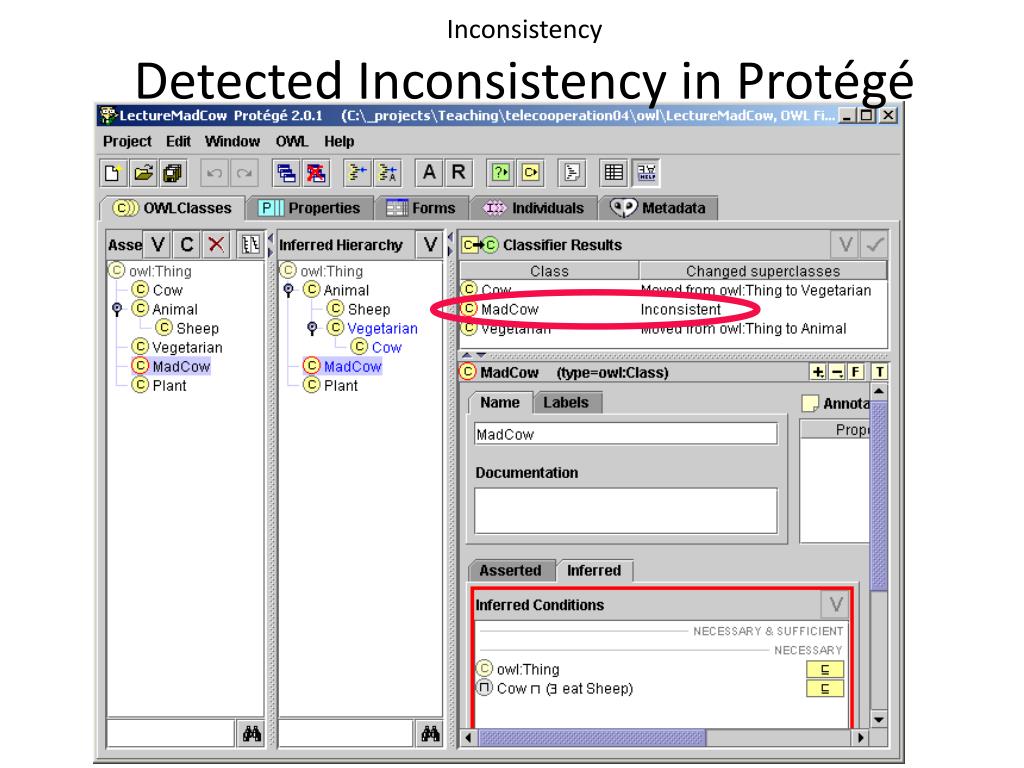This screenshot has height=768, width=1024.
Task: Collapse Vegetarian node in Inferred Hierarchy
Action: pos(312,328)
